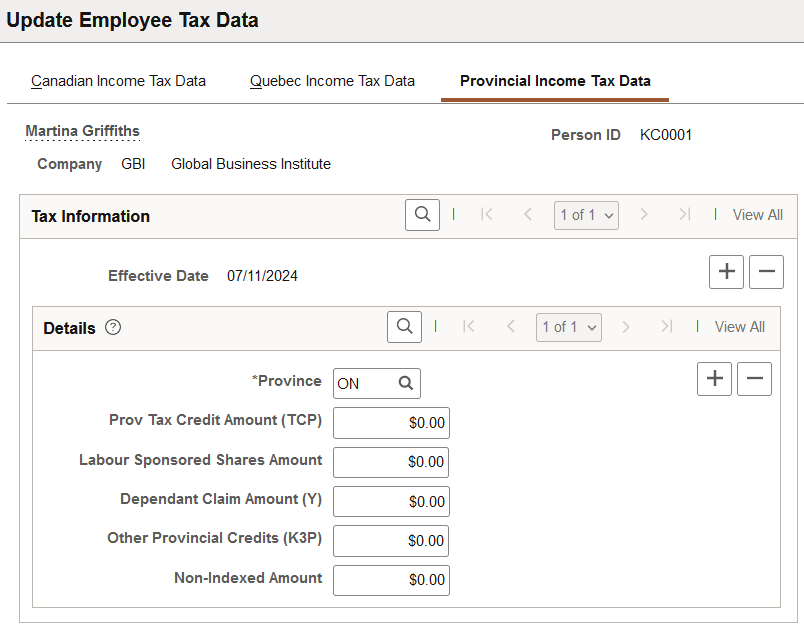Delete the current Details row
The width and height of the screenshot is (804, 629).
pyautogui.click(x=754, y=378)
